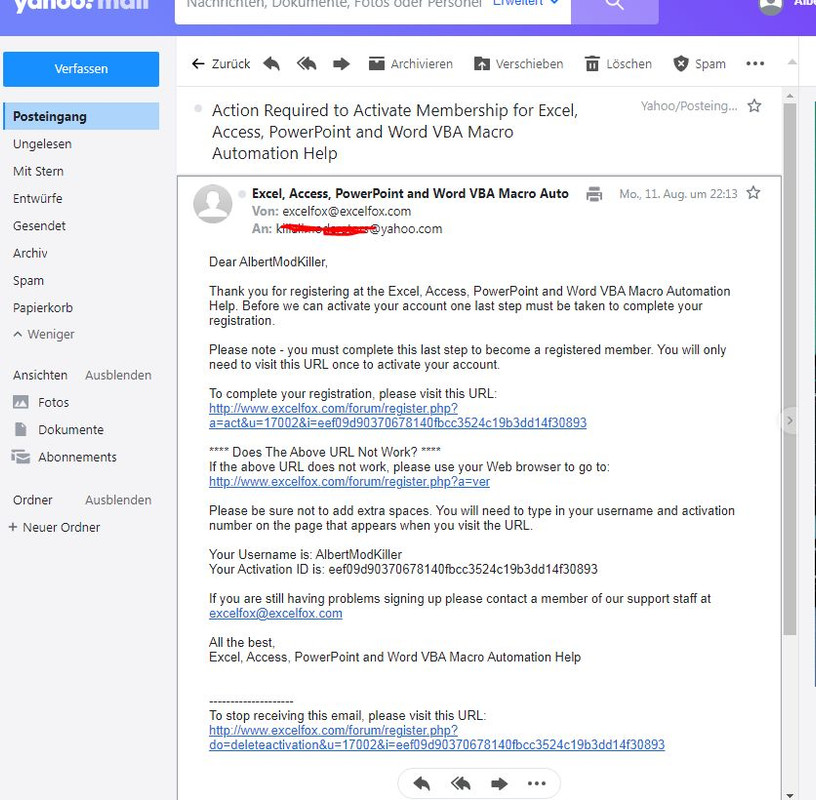Click the sender address excelfox@excelfox.com
This screenshot has height=800, width=816.
[347, 211]
